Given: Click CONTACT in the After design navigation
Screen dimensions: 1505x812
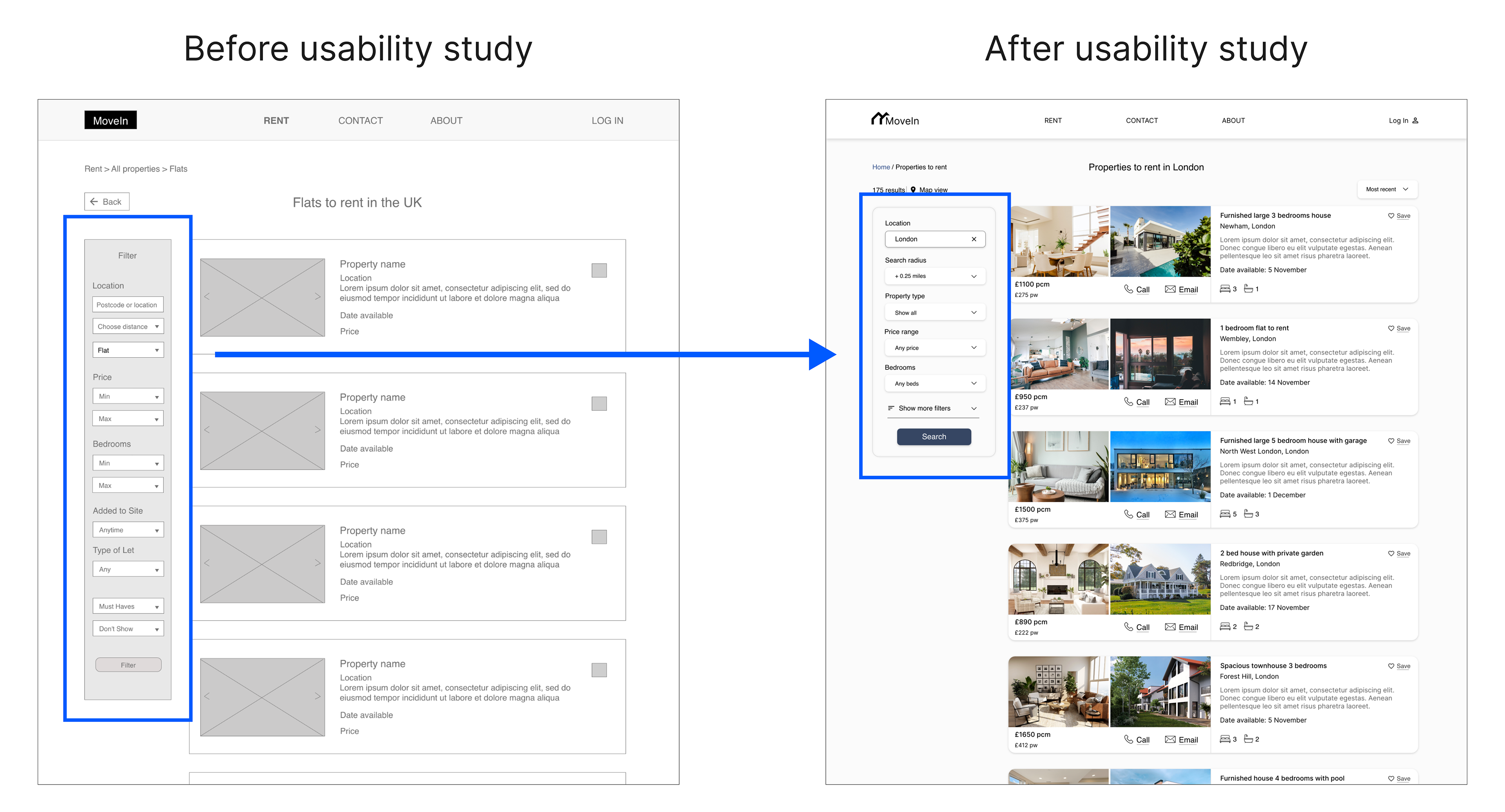Looking at the screenshot, I should point(1142,120).
